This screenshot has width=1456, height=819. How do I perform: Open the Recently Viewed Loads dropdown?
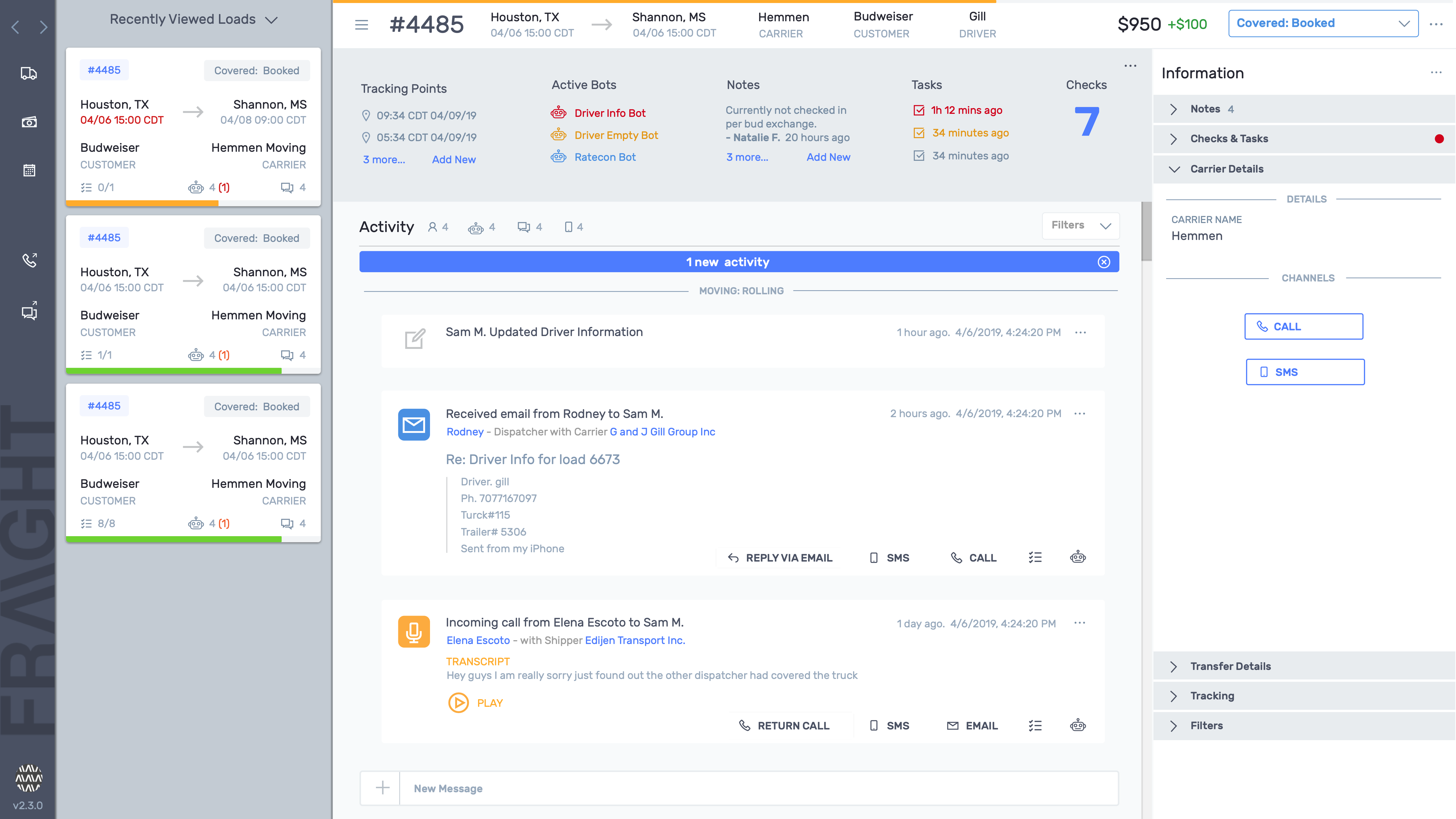[x=193, y=19]
